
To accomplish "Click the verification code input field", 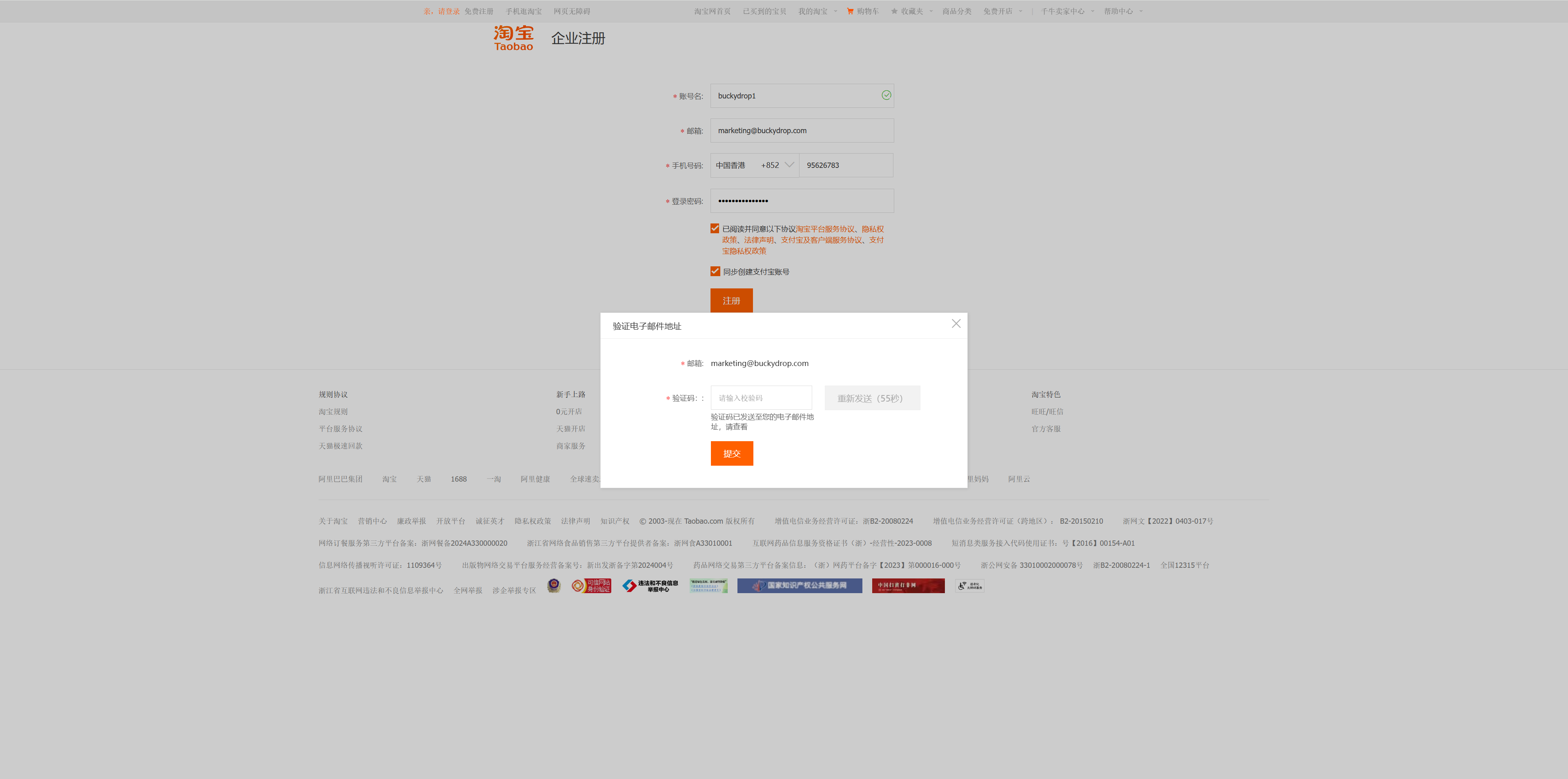I will (x=761, y=397).
